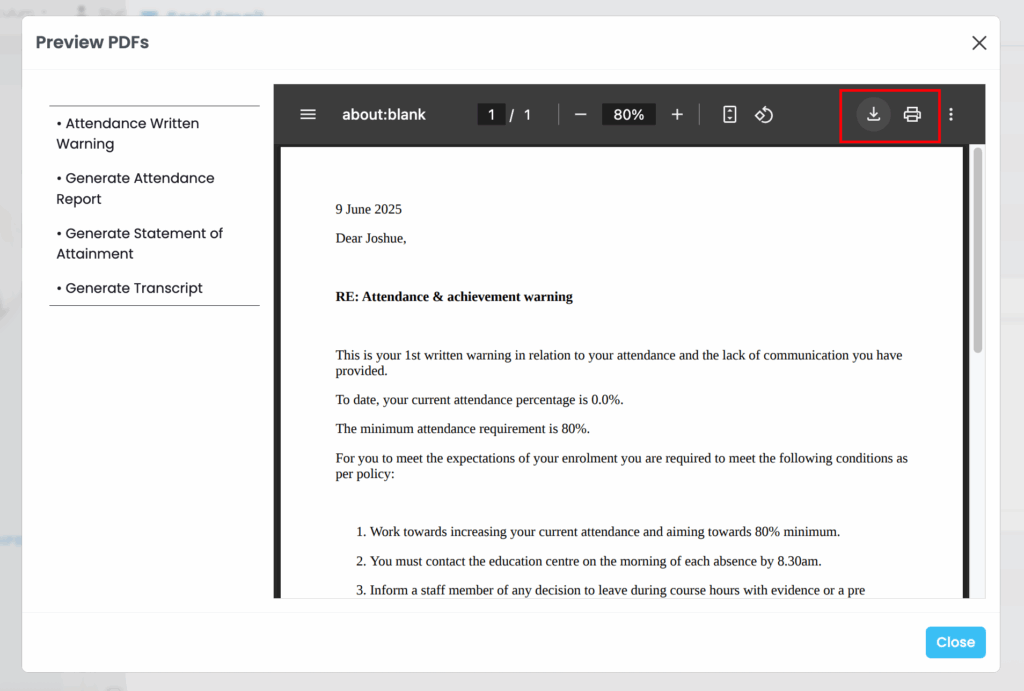The width and height of the screenshot is (1024, 691).
Task: Click the 'For you to meet the expectations' paragraph
Action: coord(621,466)
